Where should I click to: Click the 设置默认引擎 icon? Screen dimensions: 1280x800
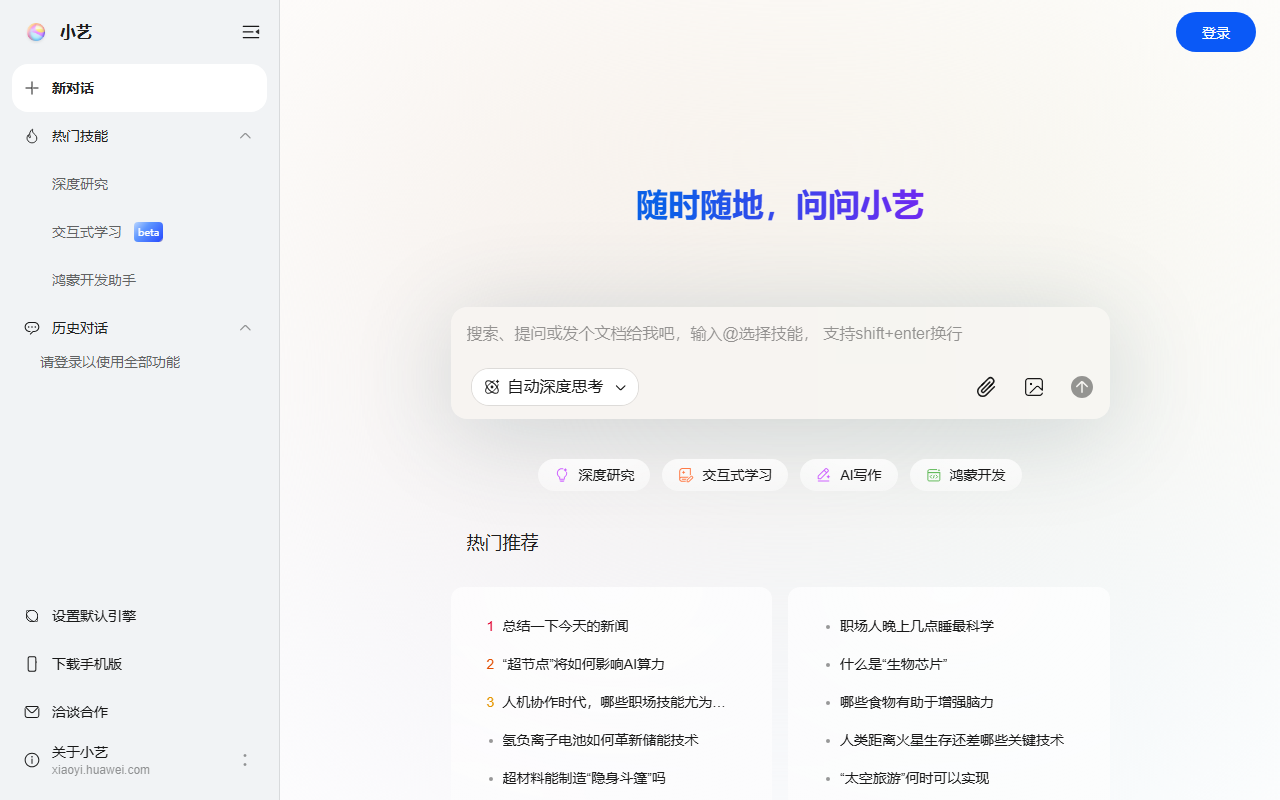tap(32, 616)
